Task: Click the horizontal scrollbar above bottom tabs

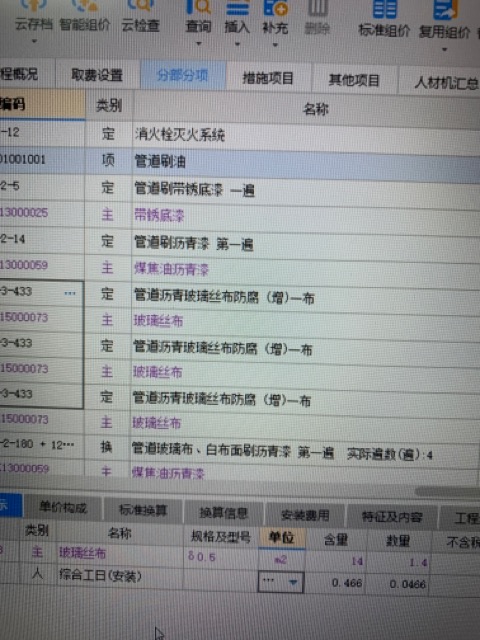Action: tap(447, 491)
